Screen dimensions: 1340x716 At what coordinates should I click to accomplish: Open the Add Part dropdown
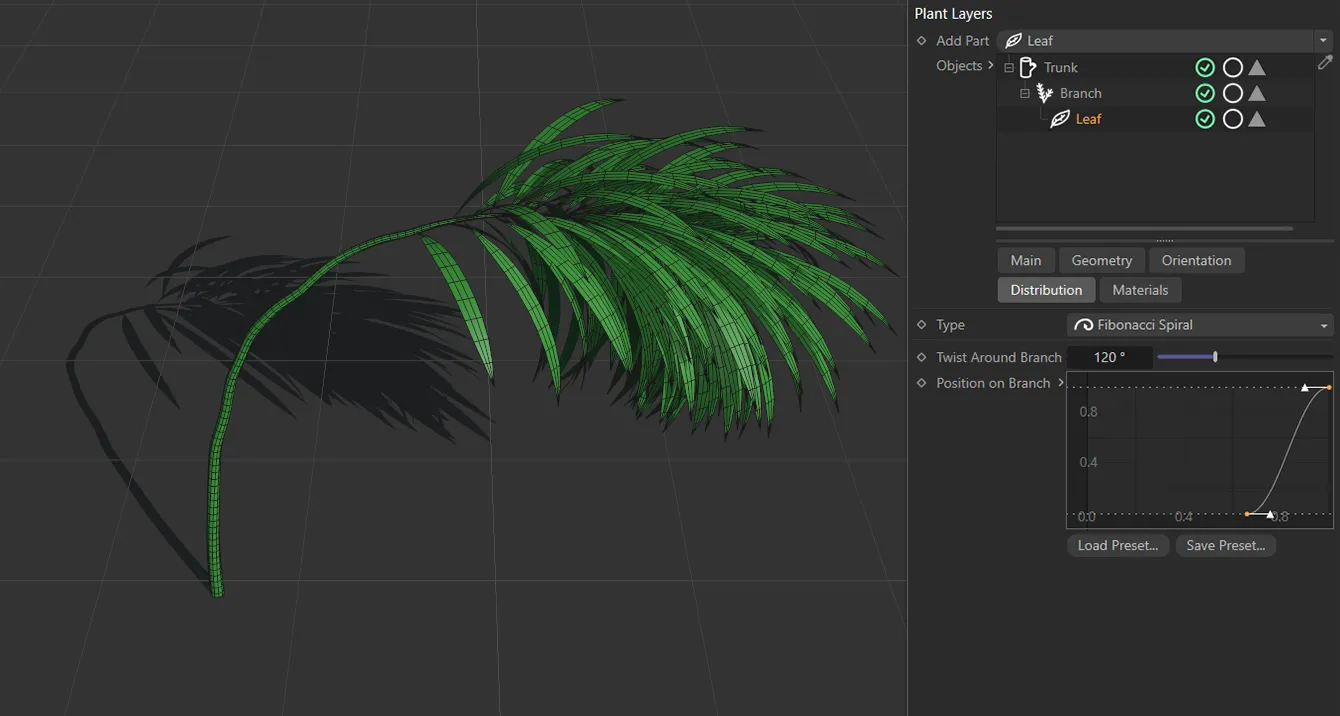pos(1323,40)
